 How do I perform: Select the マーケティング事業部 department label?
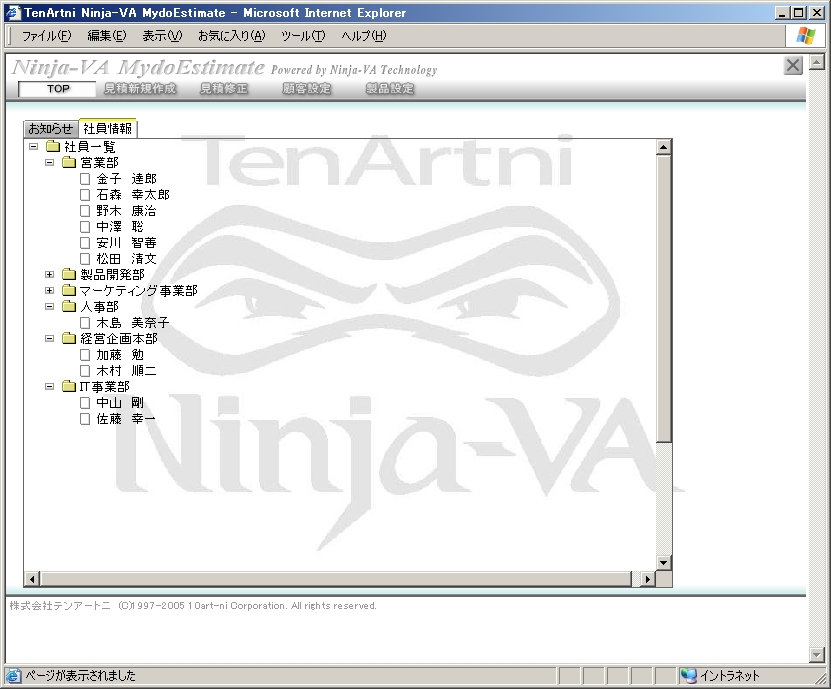138,290
